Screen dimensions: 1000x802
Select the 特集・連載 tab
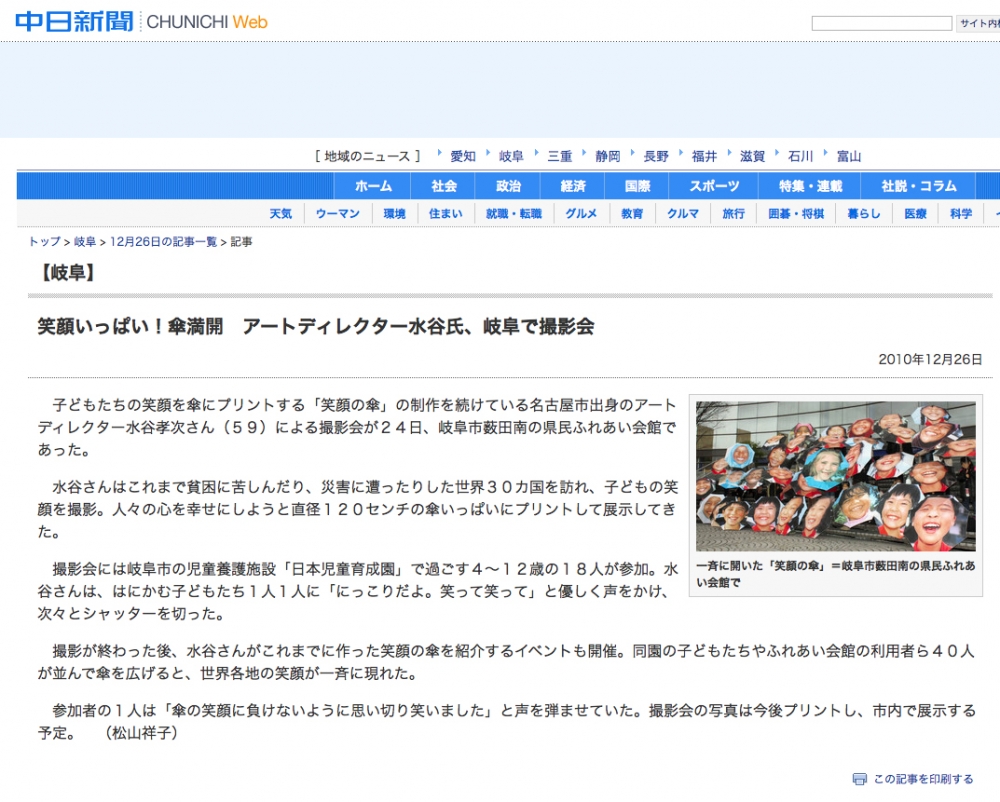pos(810,186)
